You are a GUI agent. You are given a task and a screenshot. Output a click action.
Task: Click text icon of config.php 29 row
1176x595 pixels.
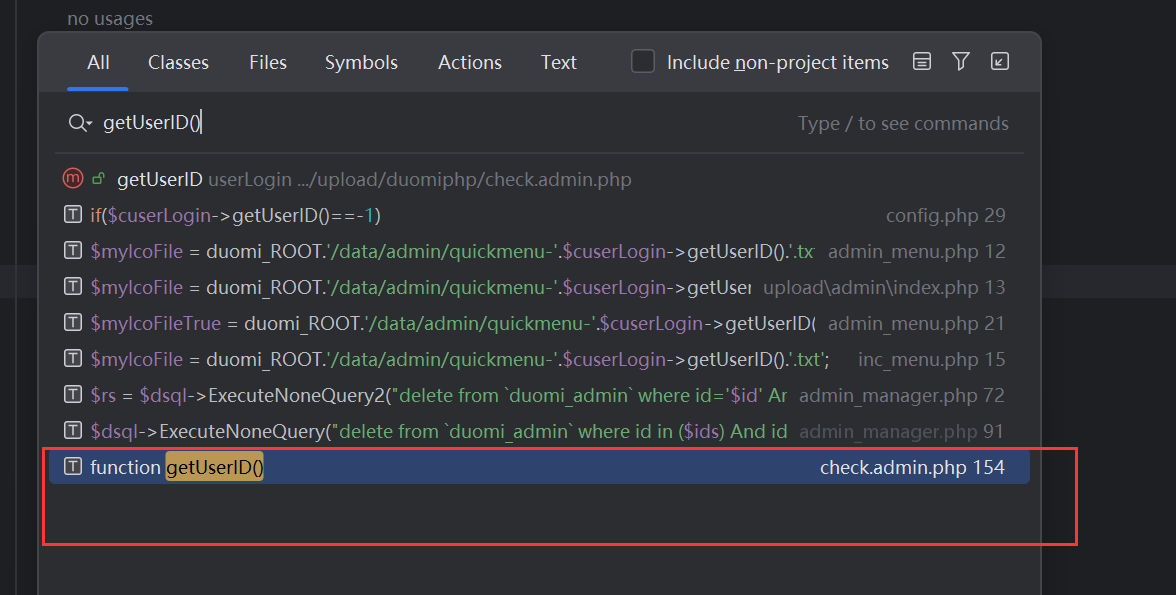[73, 215]
